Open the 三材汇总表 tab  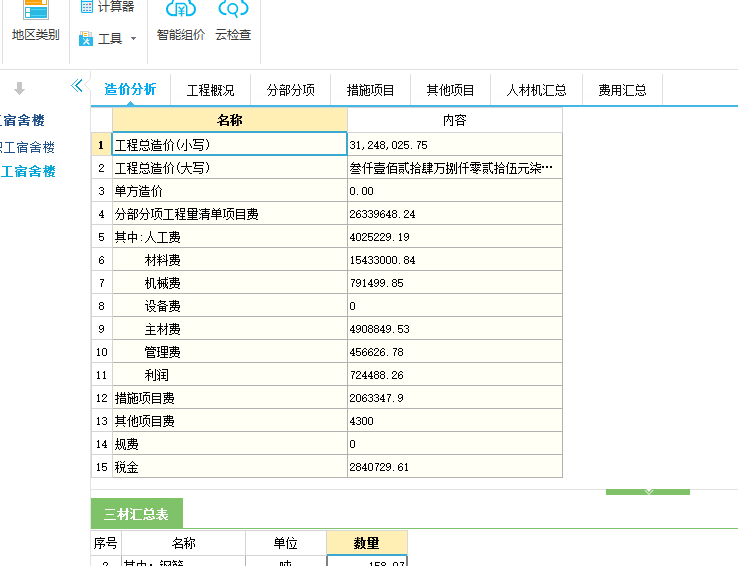tap(136, 514)
